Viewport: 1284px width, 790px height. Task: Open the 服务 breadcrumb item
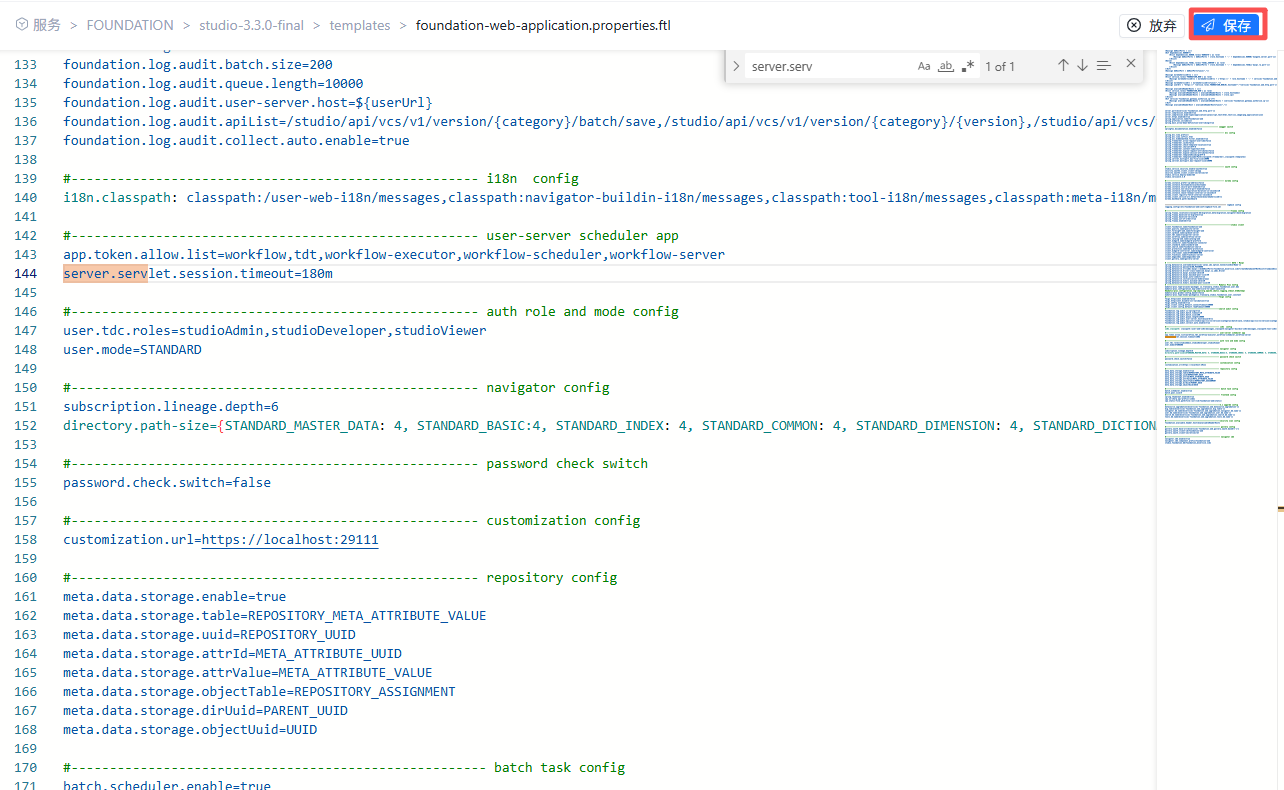point(47,25)
